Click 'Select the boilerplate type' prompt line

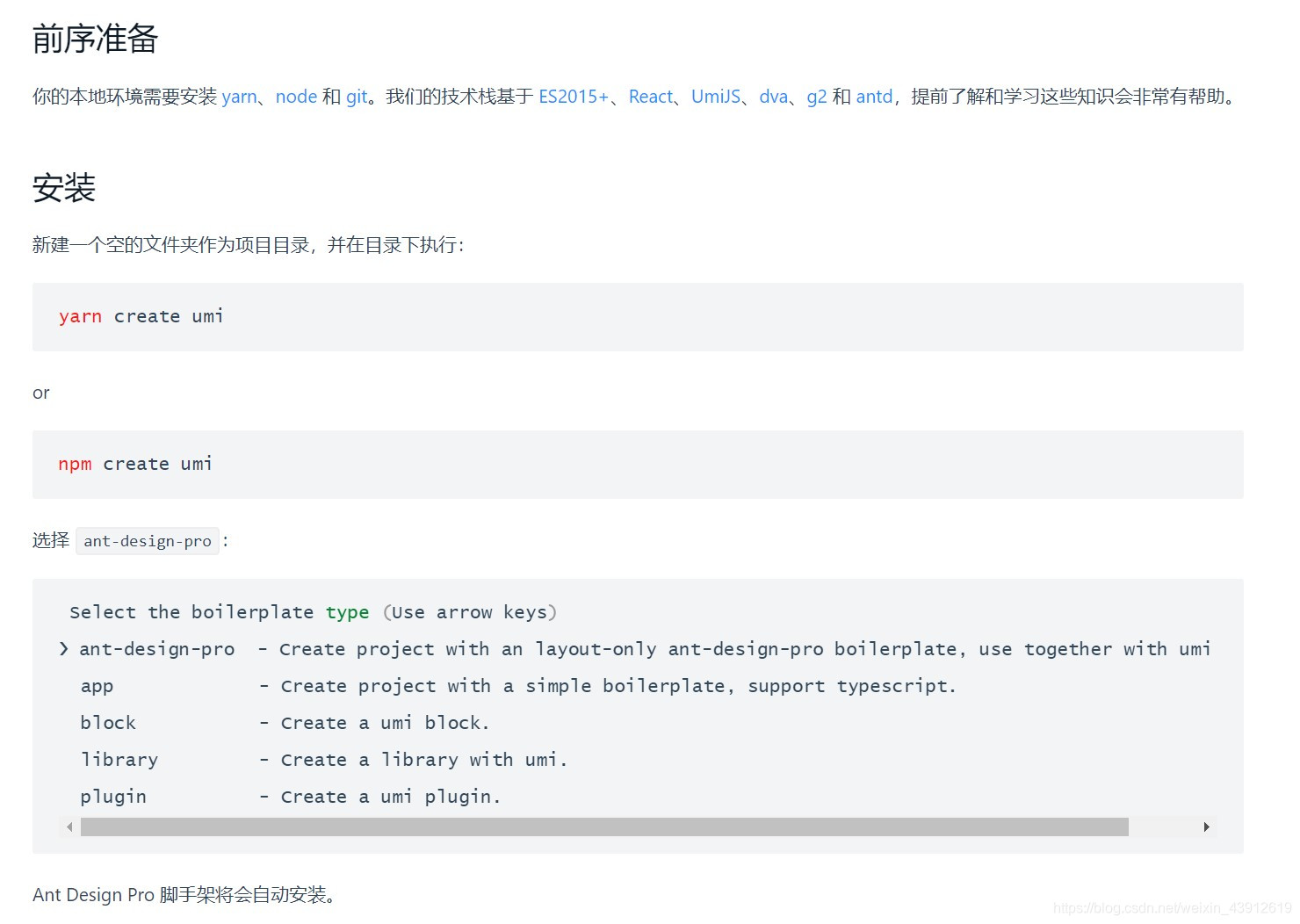point(313,612)
